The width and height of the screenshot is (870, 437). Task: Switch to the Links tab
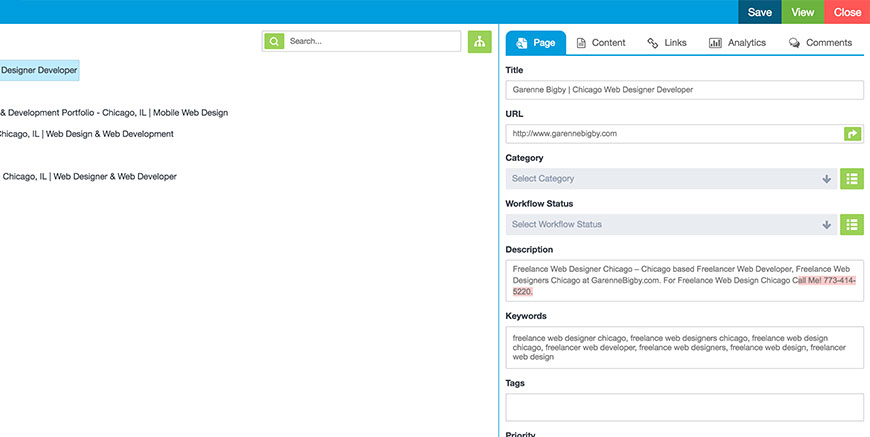(x=667, y=43)
